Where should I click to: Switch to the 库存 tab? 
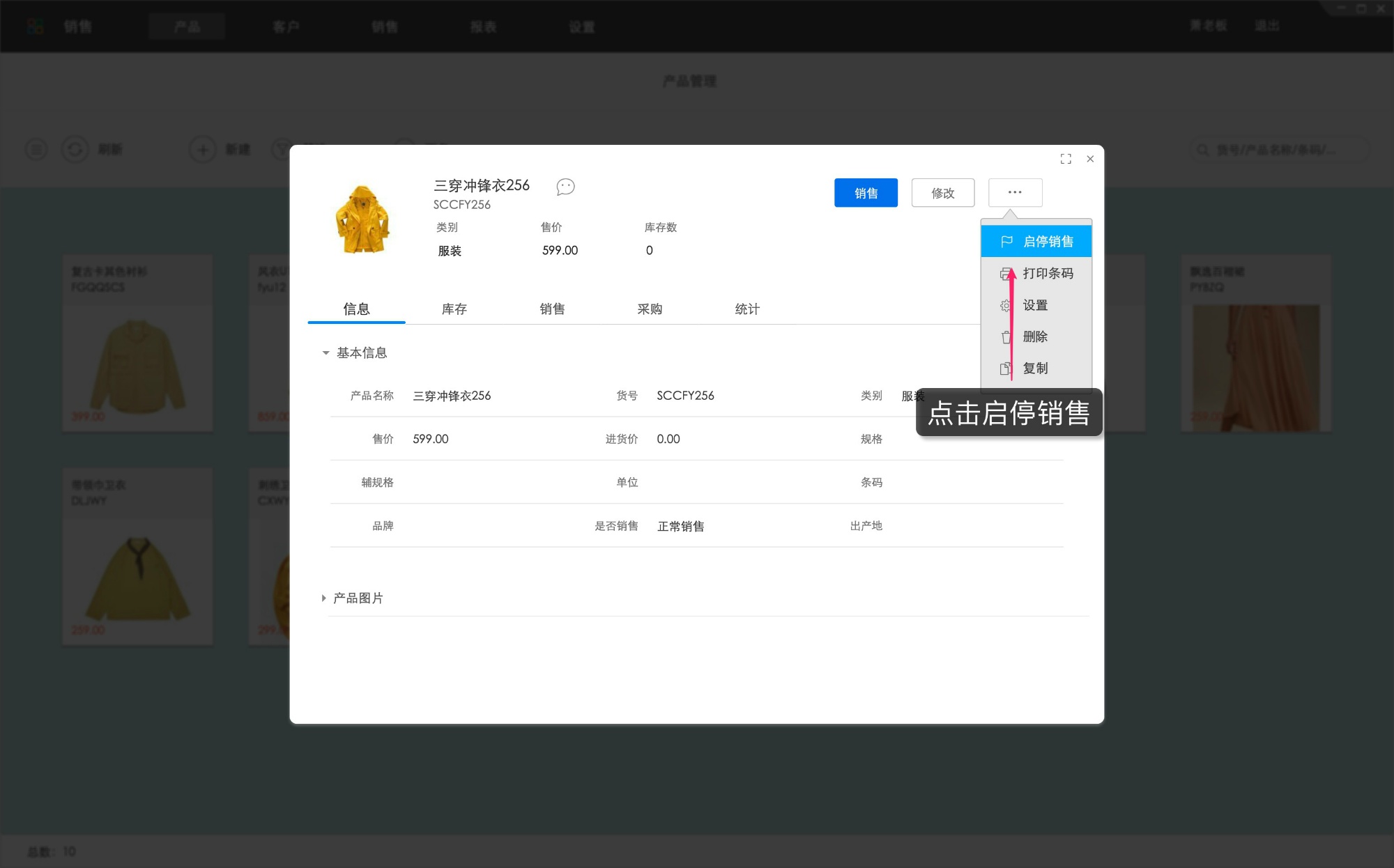454,309
